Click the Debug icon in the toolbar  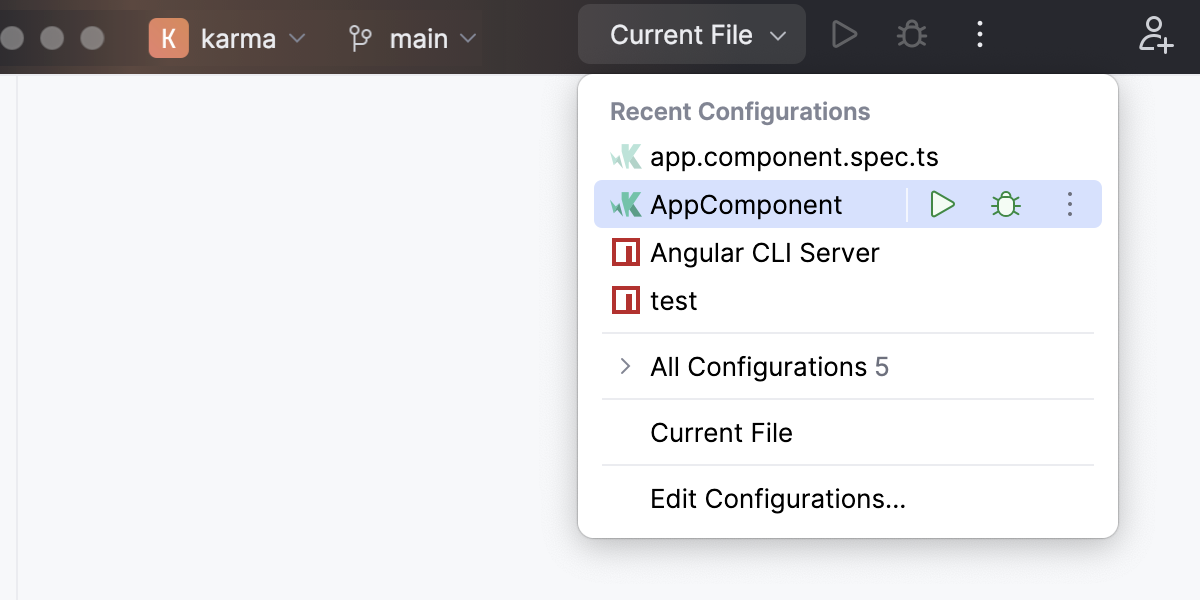(910, 33)
